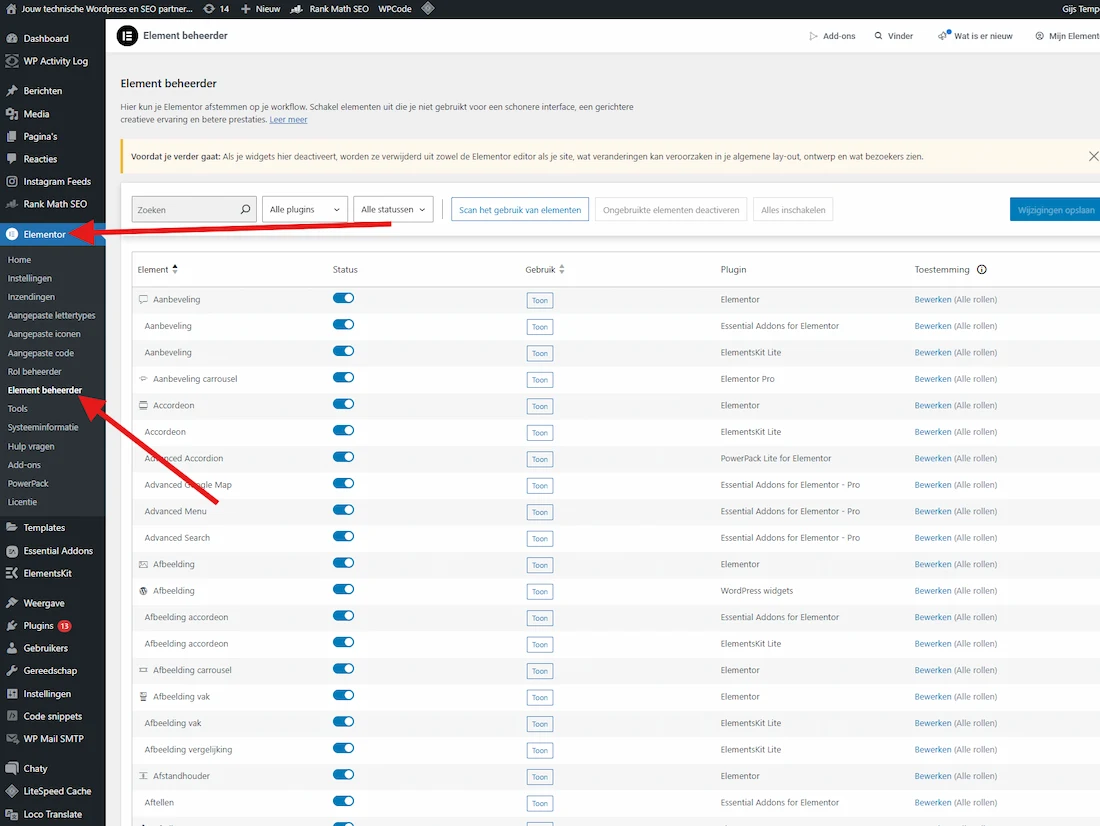The image size is (1100, 826).
Task: Click the search magnifier icon in Zoeken field
Action: (245, 210)
